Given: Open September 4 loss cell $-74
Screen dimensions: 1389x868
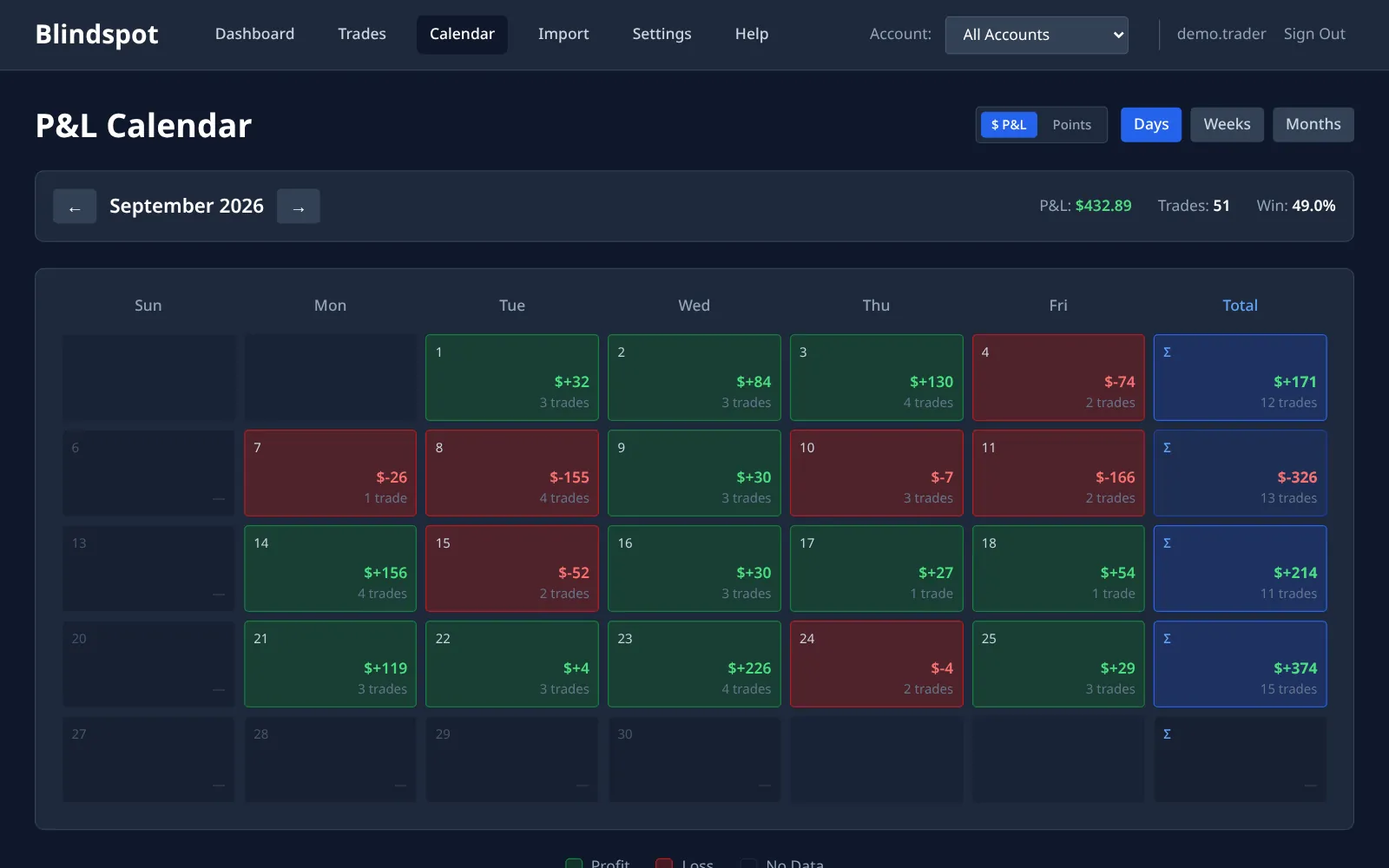Looking at the screenshot, I should pos(1058,378).
